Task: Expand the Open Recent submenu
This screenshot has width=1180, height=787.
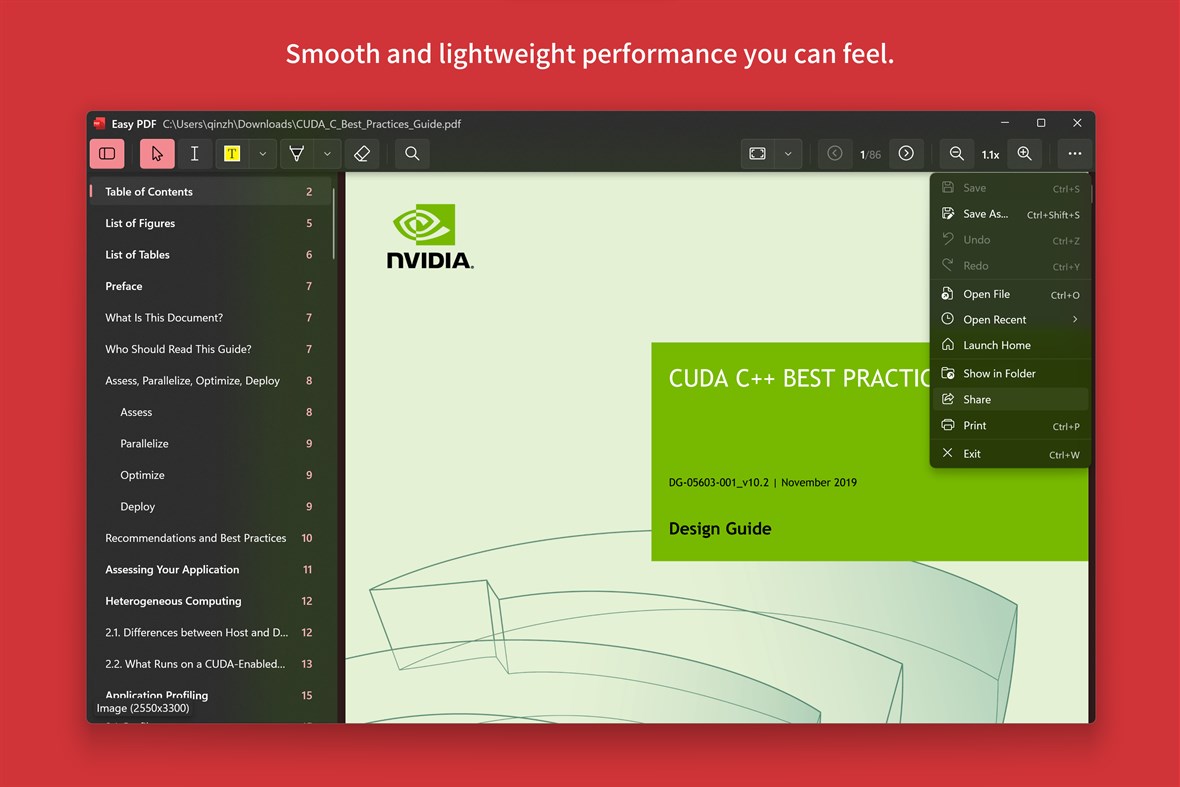Action: pyautogui.click(x=1010, y=320)
